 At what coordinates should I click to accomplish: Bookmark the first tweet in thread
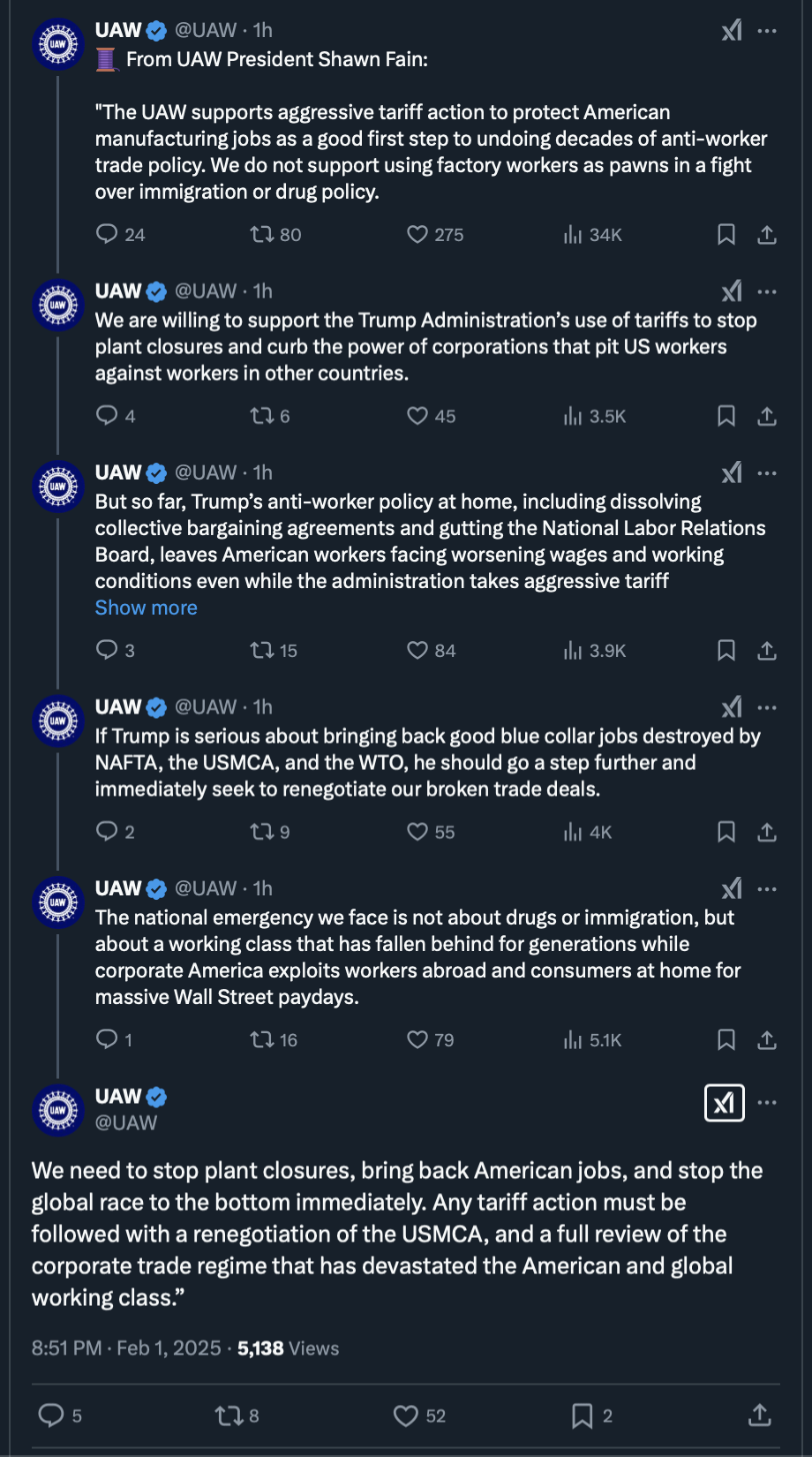(x=726, y=235)
